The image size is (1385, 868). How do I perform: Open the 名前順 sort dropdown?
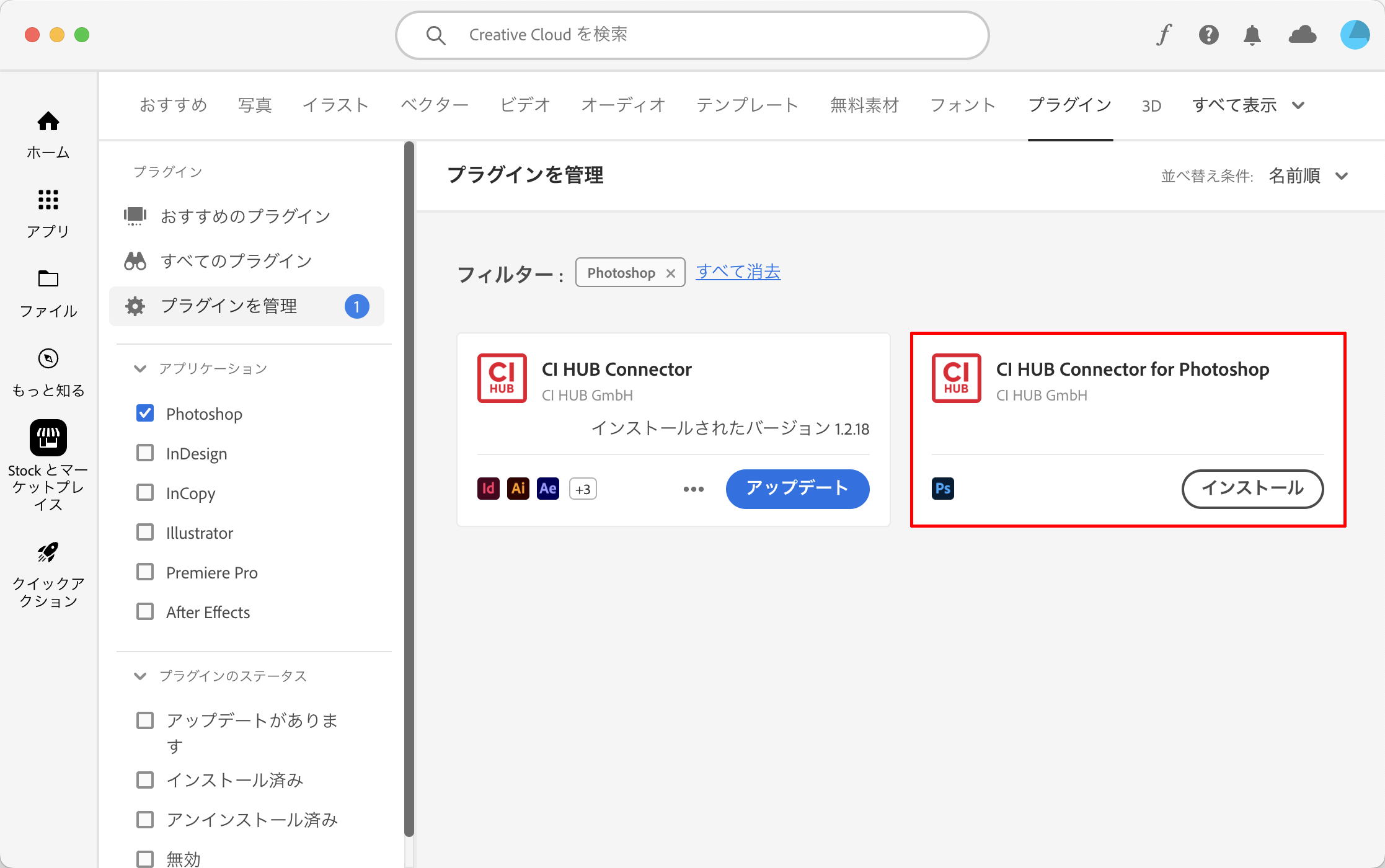(1308, 176)
